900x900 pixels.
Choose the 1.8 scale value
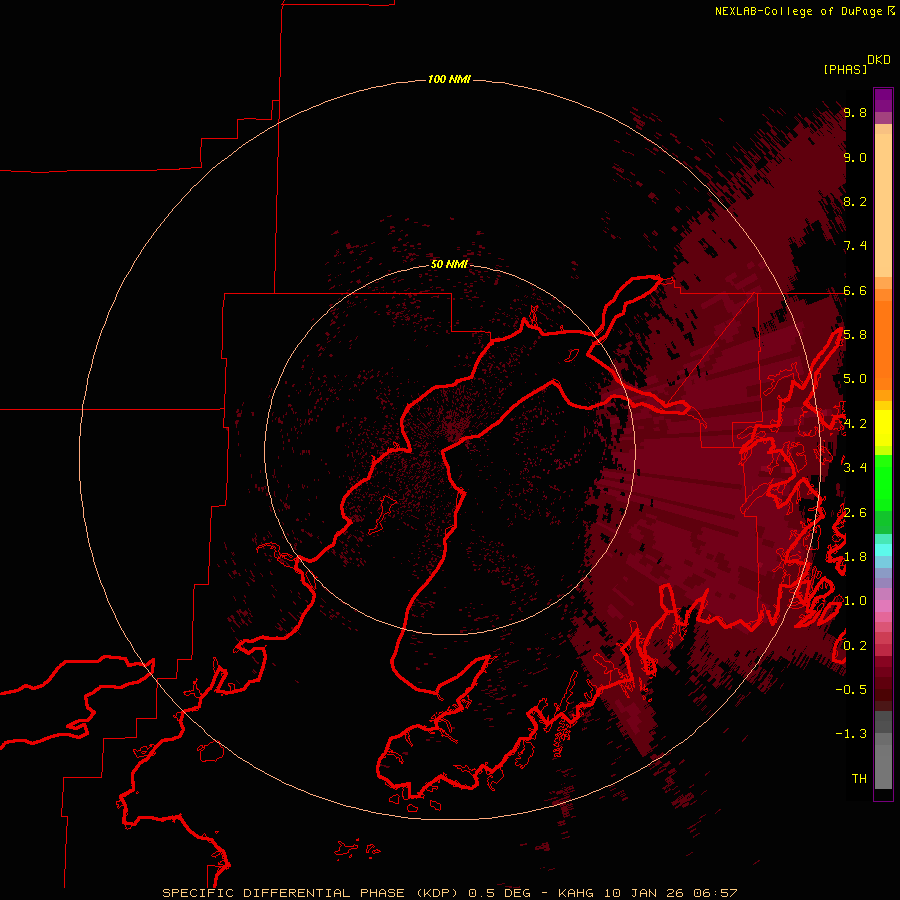[855, 557]
